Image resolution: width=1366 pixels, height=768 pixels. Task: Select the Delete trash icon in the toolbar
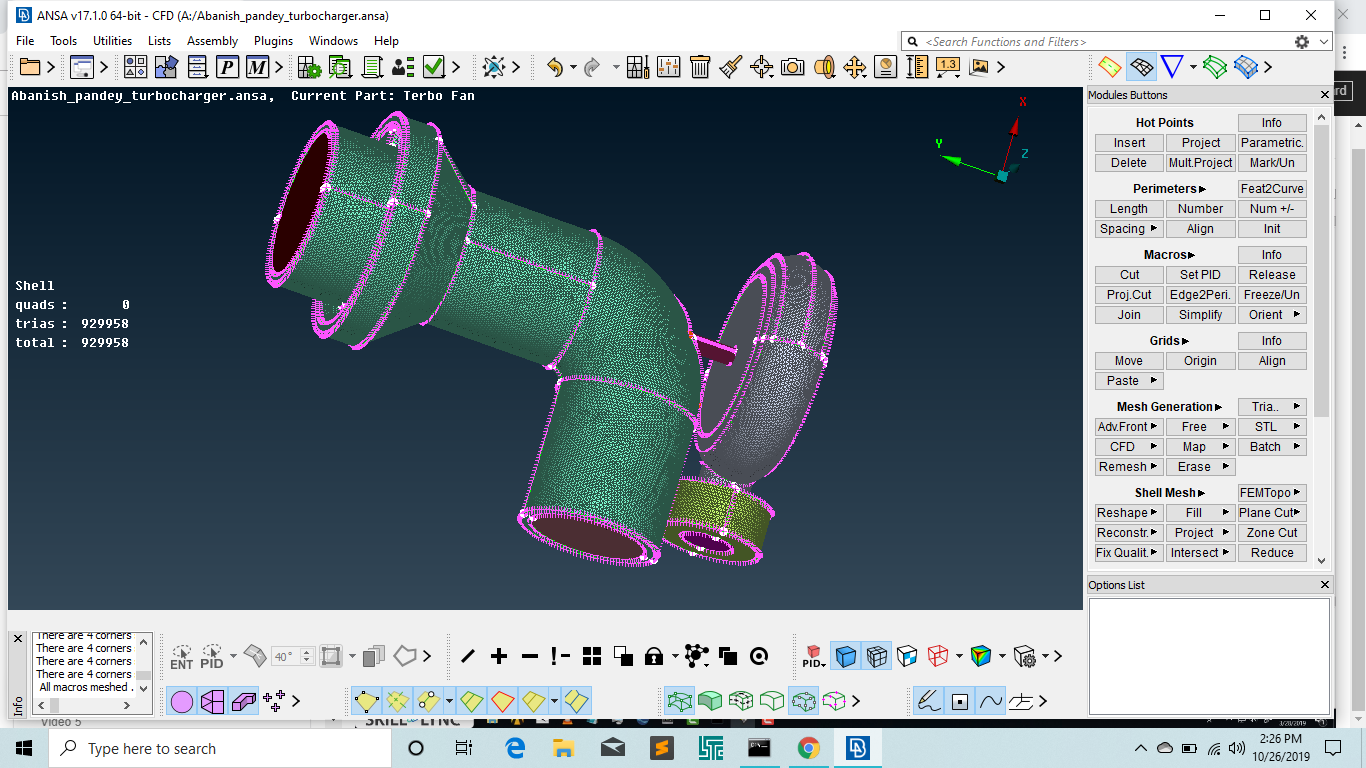click(x=698, y=67)
